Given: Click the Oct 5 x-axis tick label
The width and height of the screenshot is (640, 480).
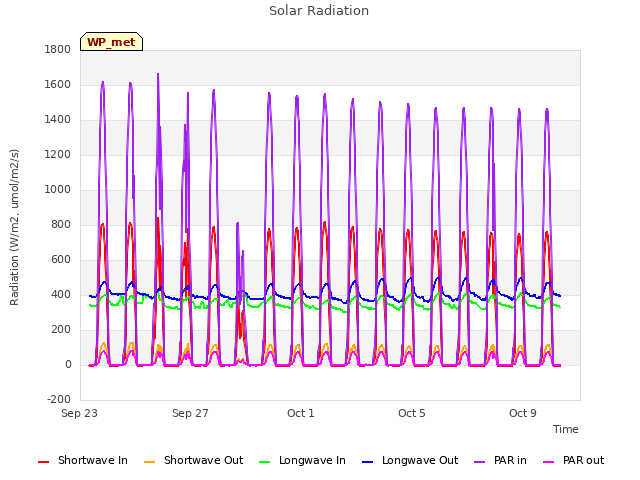Looking at the screenshot, I should click(412, 413).
